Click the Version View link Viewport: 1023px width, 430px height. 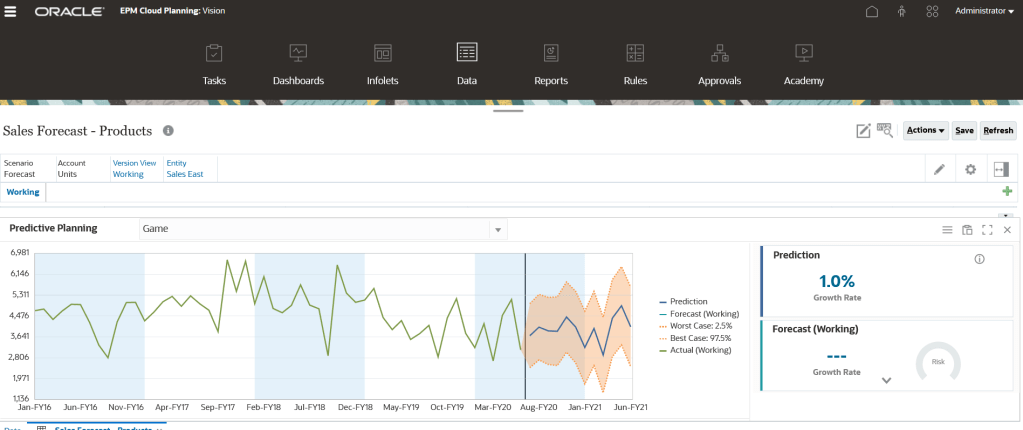click(x=134, y=162)
